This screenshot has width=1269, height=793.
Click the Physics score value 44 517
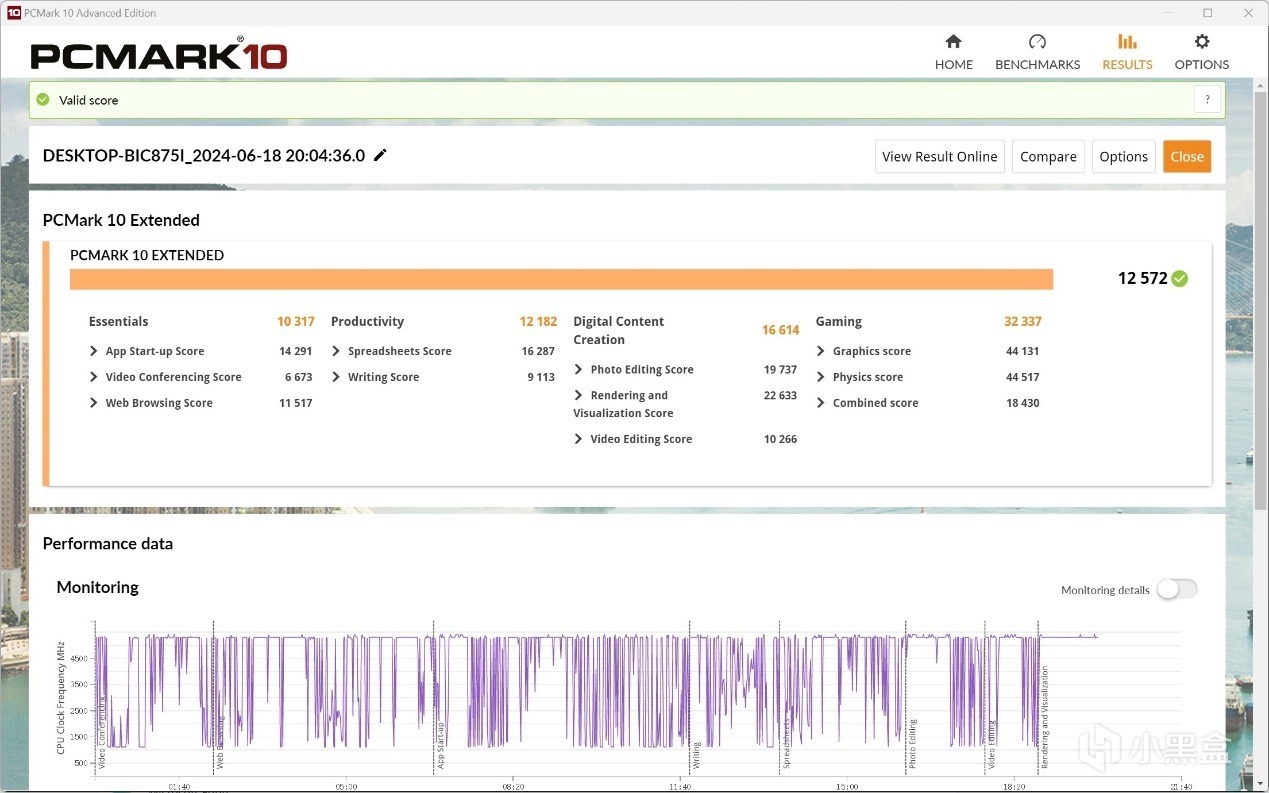coord(1023,377)
